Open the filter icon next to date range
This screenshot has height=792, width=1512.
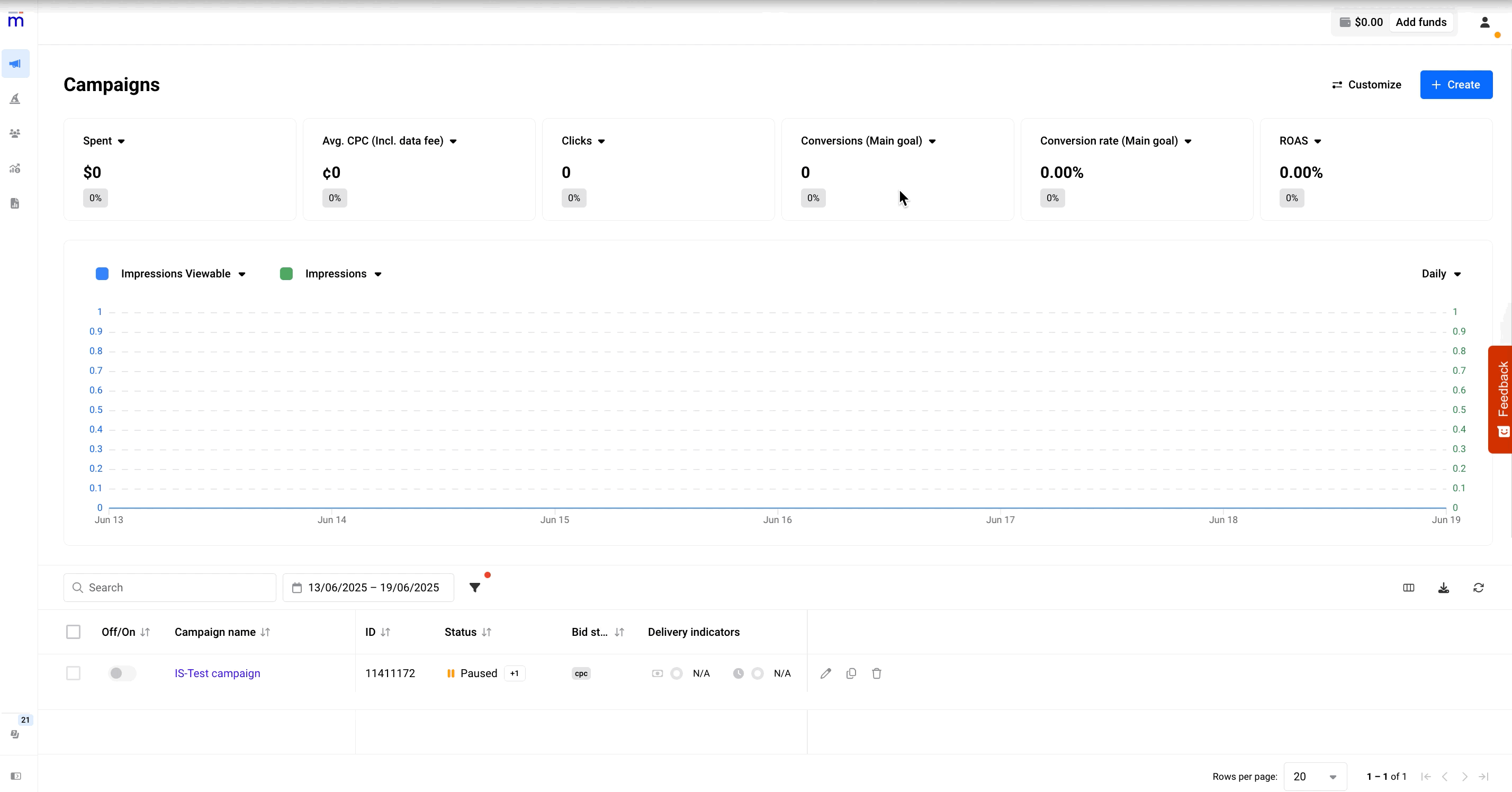coord(475,588)
